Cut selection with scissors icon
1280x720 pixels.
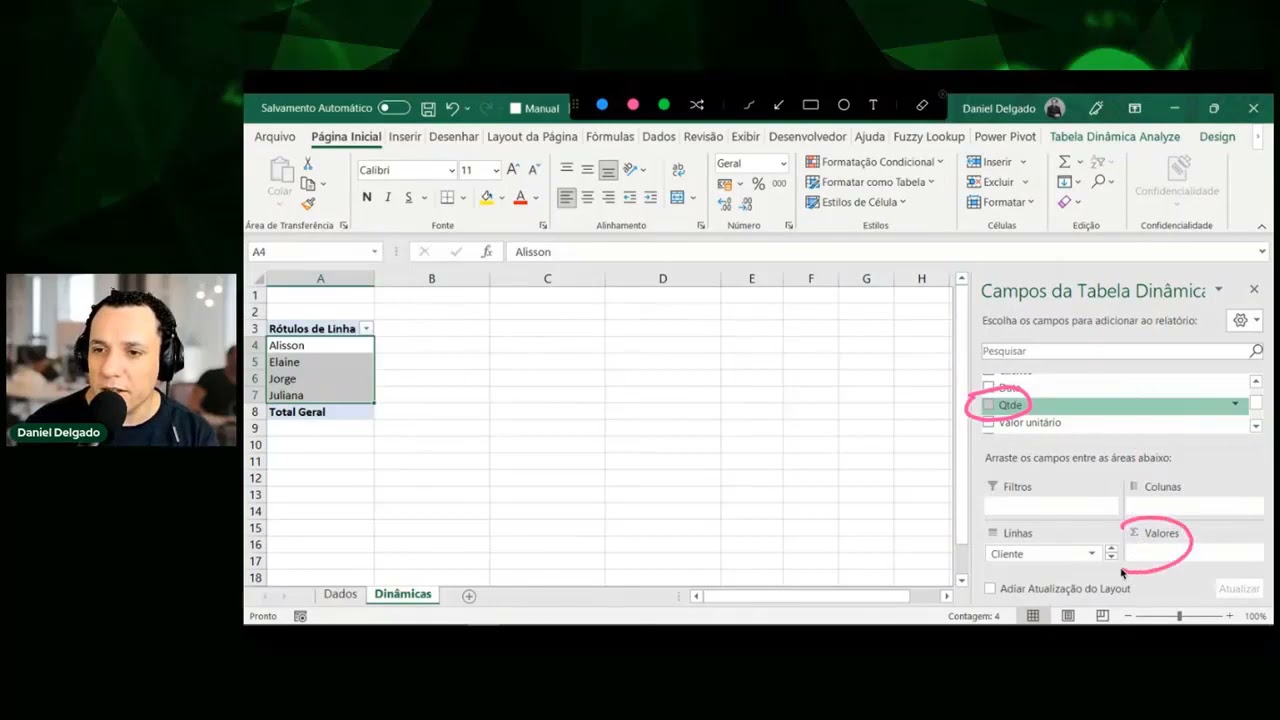coord(308,164)
